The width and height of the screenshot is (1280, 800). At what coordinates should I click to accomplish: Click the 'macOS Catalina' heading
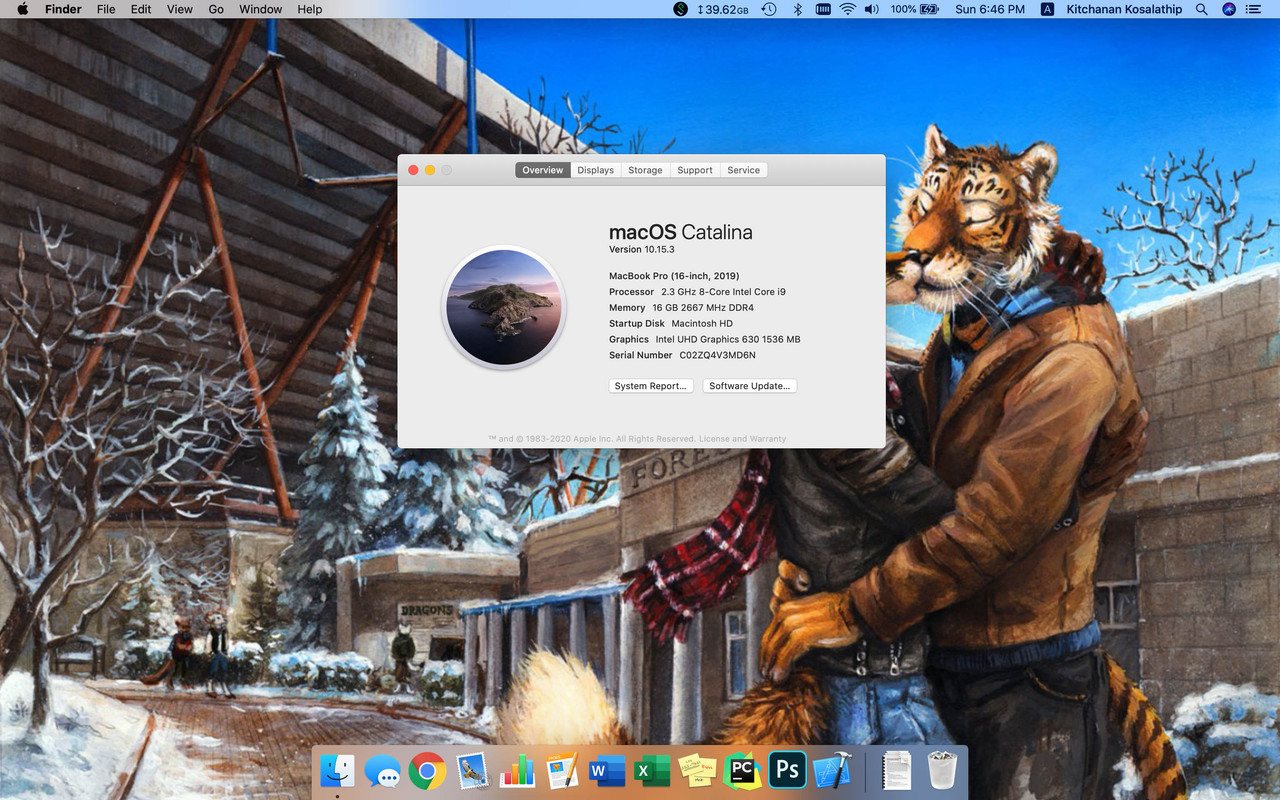click(x=681, y=232)
